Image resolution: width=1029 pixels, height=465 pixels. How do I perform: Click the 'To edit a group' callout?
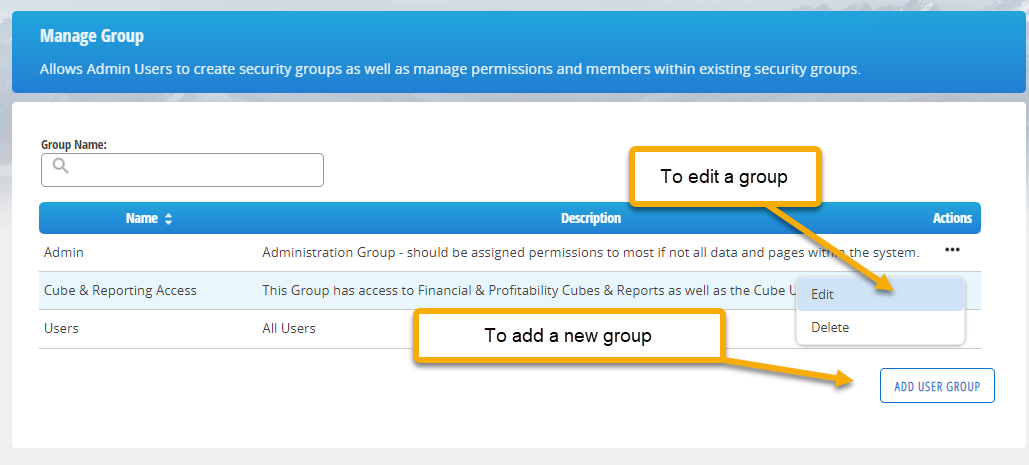point(724,176)
